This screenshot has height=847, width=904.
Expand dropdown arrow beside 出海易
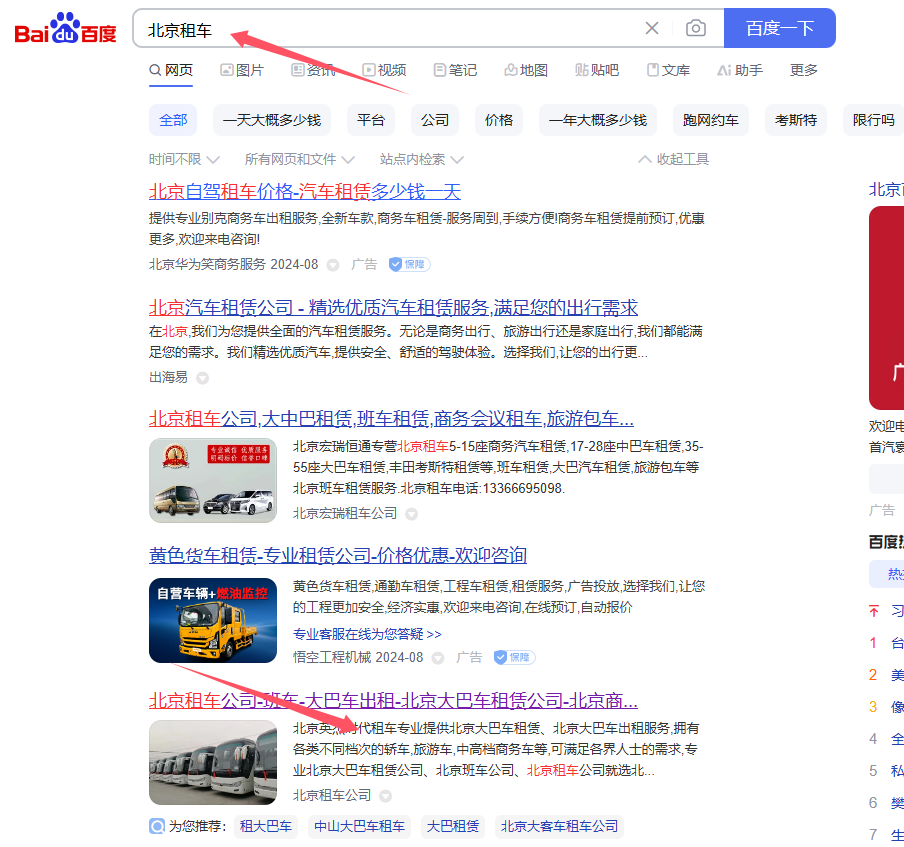point(202,378)
